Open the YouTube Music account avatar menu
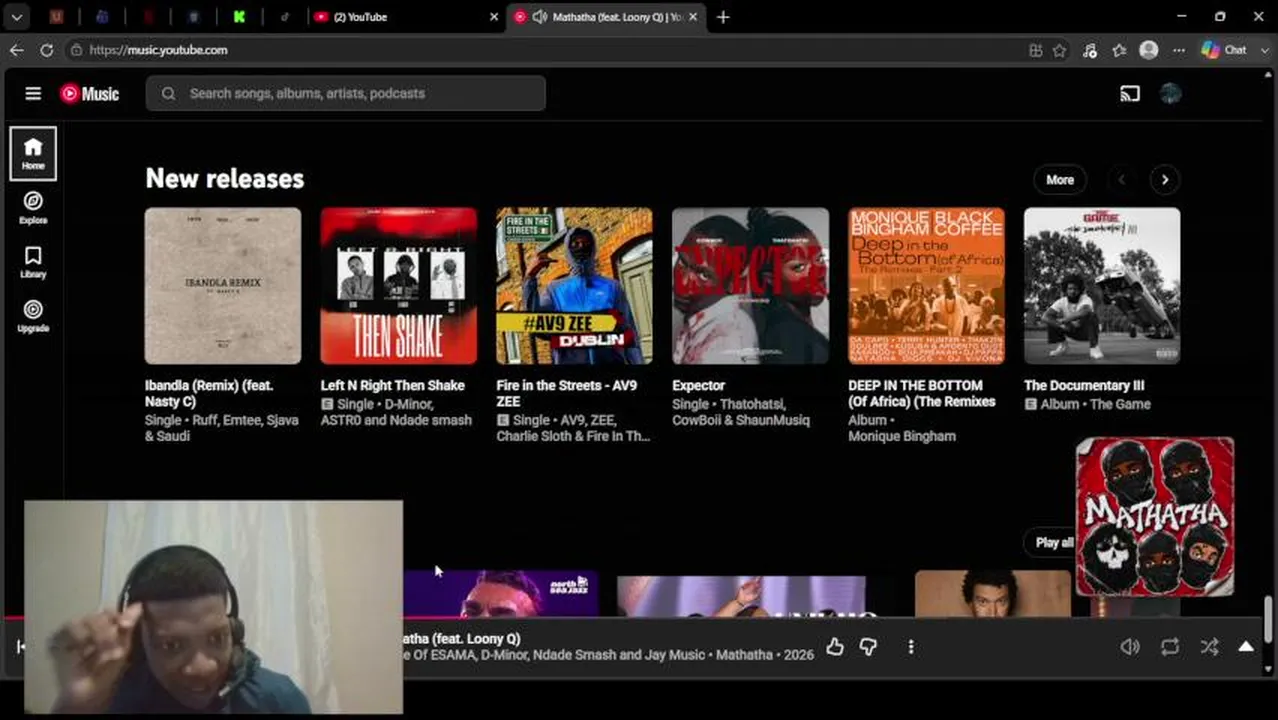Viewport: 1278px width, 720px height. coord(1170,94)
